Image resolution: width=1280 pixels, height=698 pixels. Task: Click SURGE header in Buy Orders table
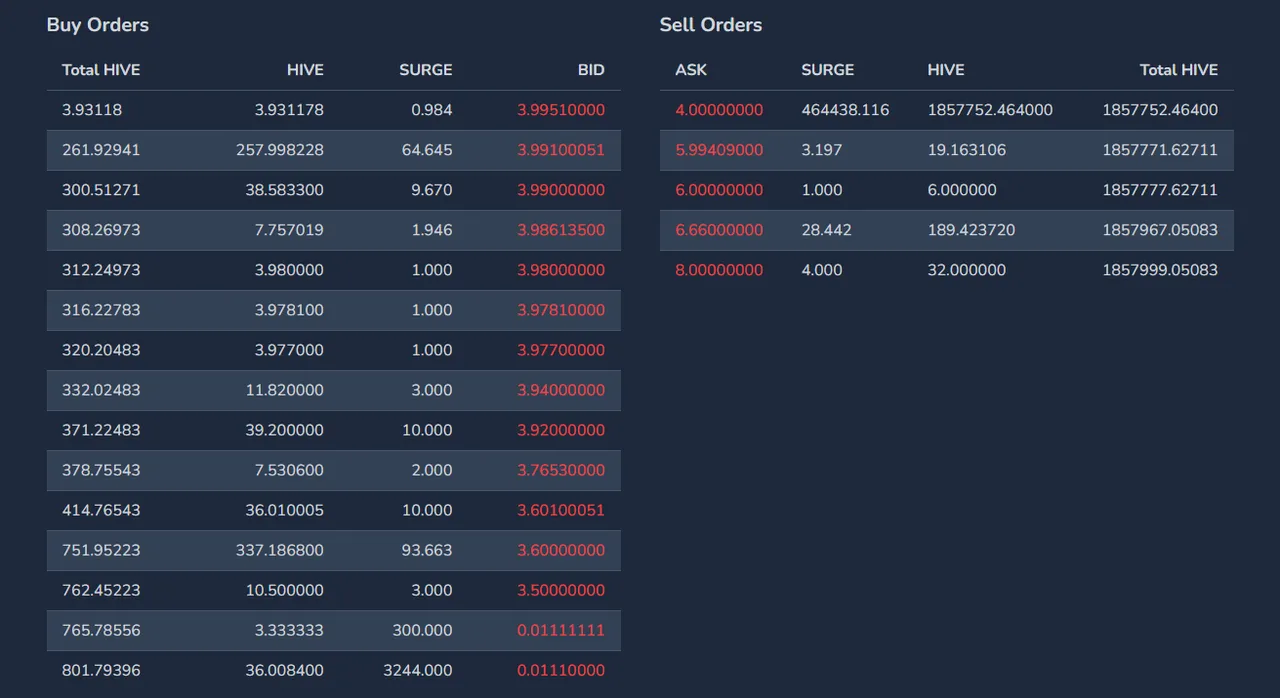coord(426,70)
